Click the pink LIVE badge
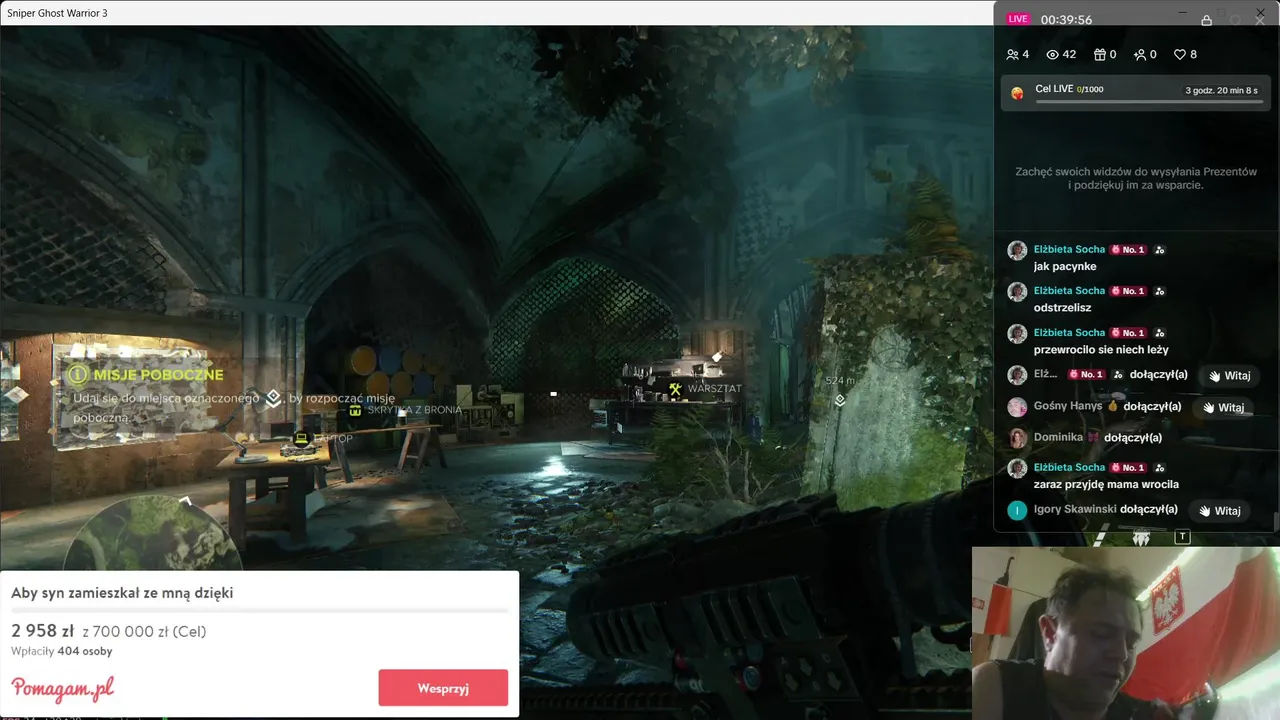Viewport: 1280px width, 720px height. [x=1018, y=19]
